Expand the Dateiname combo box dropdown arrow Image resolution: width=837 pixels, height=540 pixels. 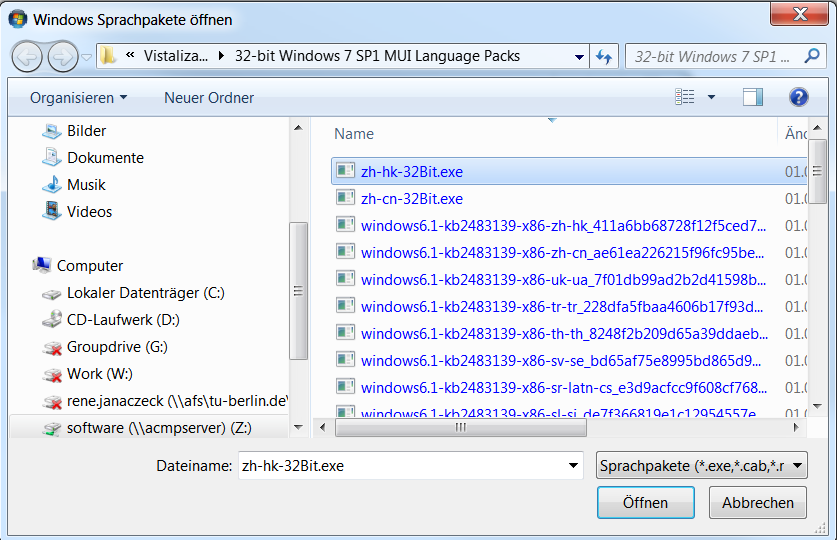573,466
